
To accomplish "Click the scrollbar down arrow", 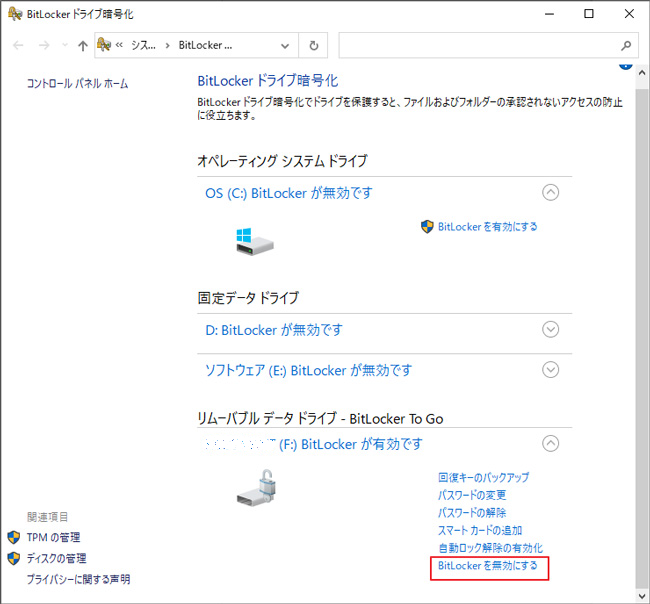I will click(642, 596).
